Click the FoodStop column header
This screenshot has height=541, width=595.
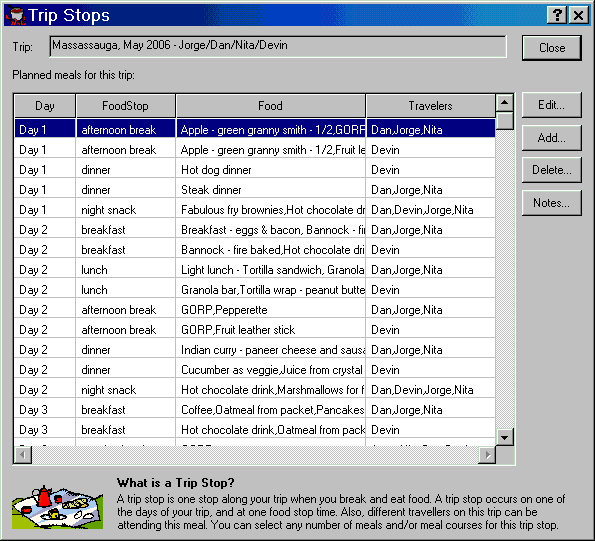tap(126, 106)
